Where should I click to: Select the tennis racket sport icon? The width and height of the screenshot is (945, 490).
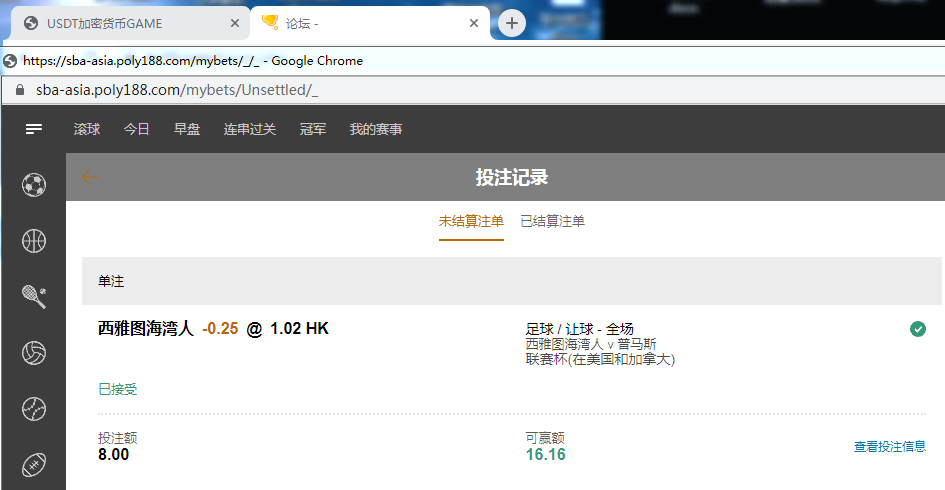click(34, 296)
